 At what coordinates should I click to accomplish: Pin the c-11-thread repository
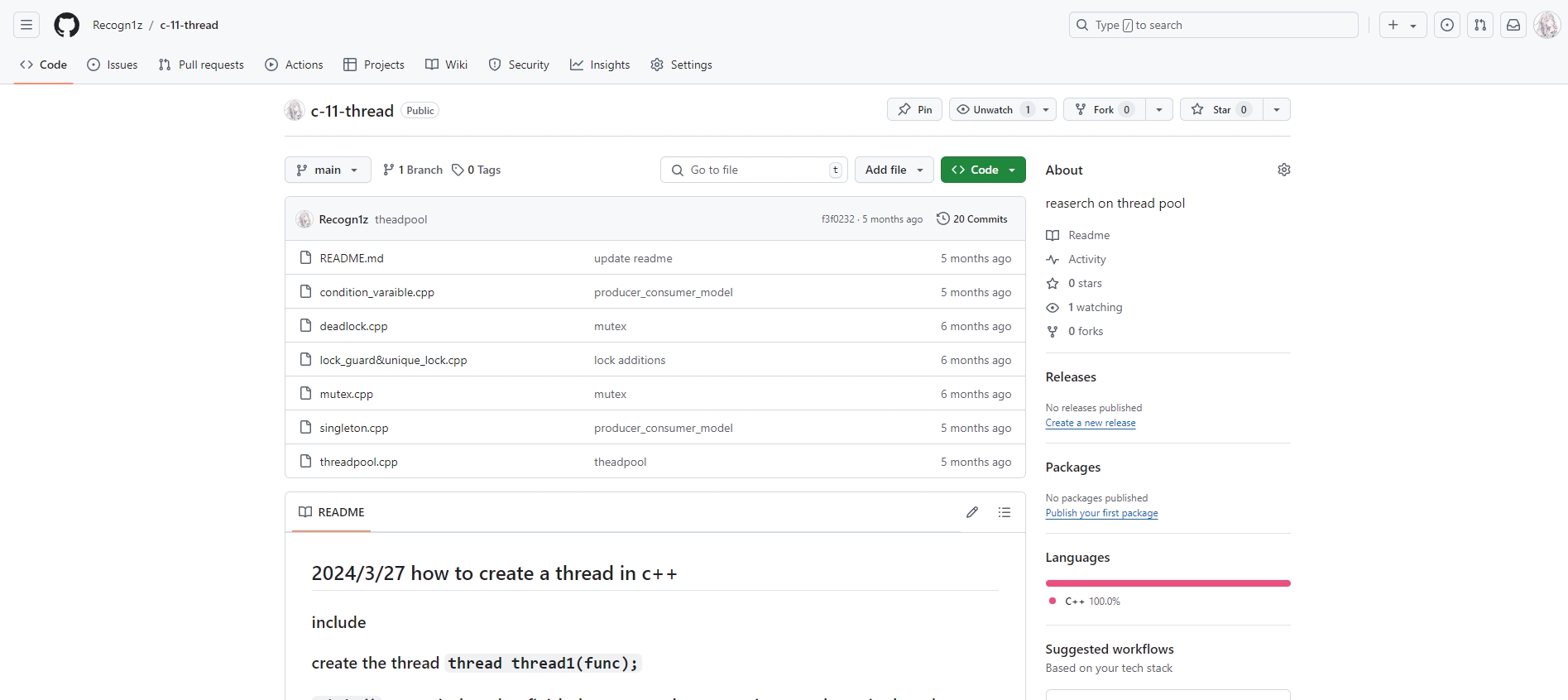915,109
